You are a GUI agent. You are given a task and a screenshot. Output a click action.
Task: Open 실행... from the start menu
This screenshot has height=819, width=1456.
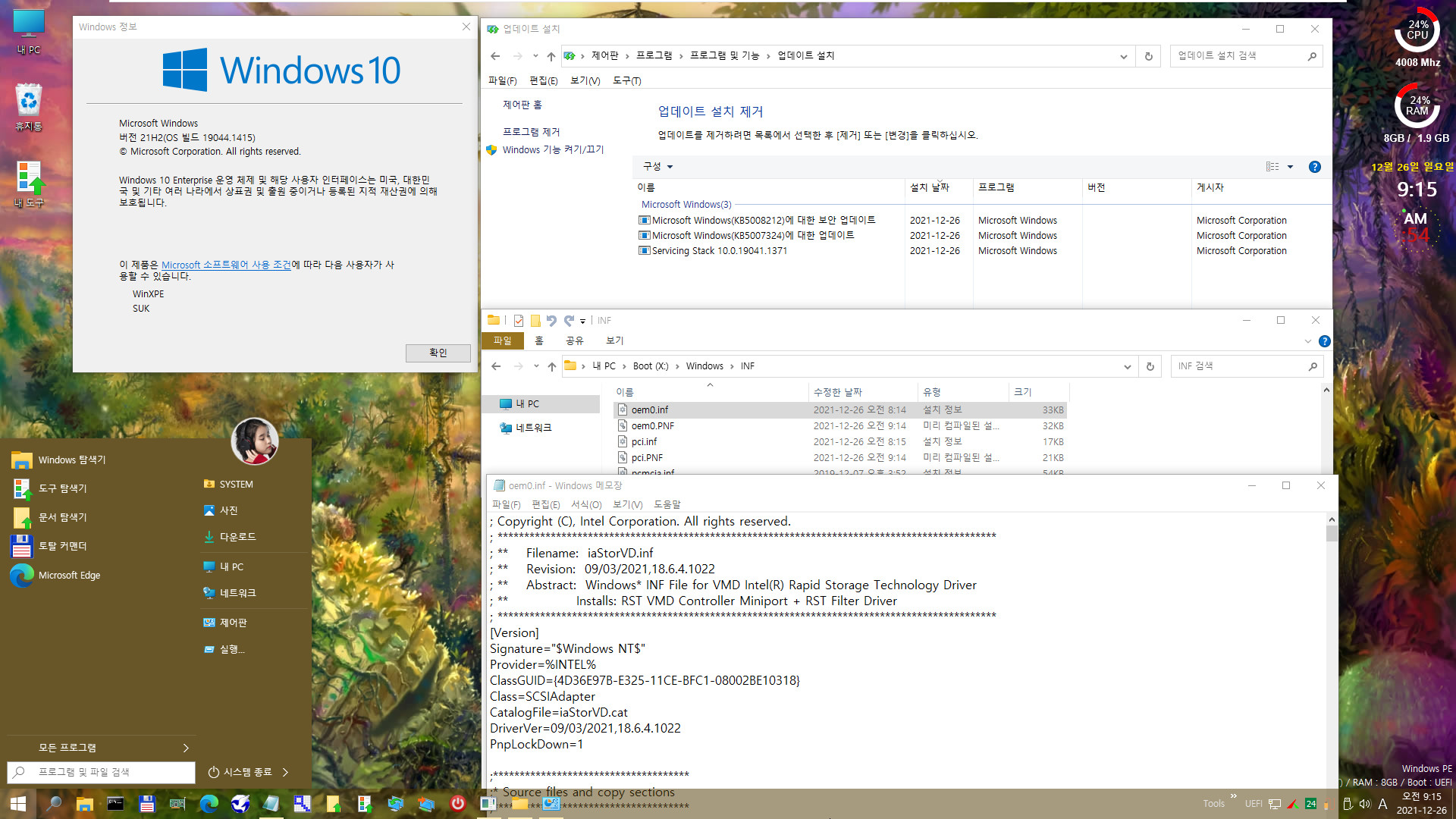pyautogui.click(x=224, y=649)
